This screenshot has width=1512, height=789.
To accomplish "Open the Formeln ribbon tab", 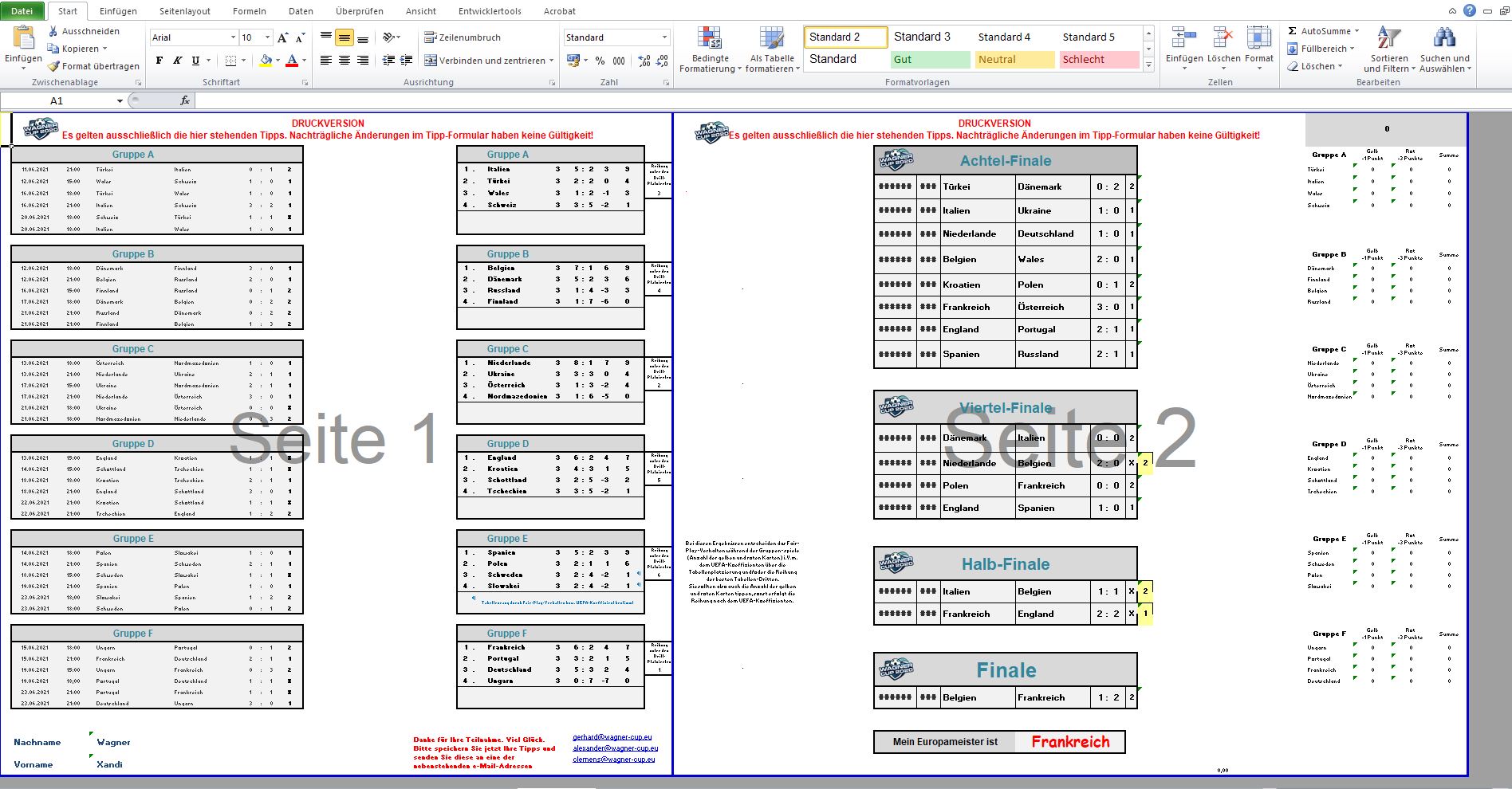I will [x=249, y=11].
